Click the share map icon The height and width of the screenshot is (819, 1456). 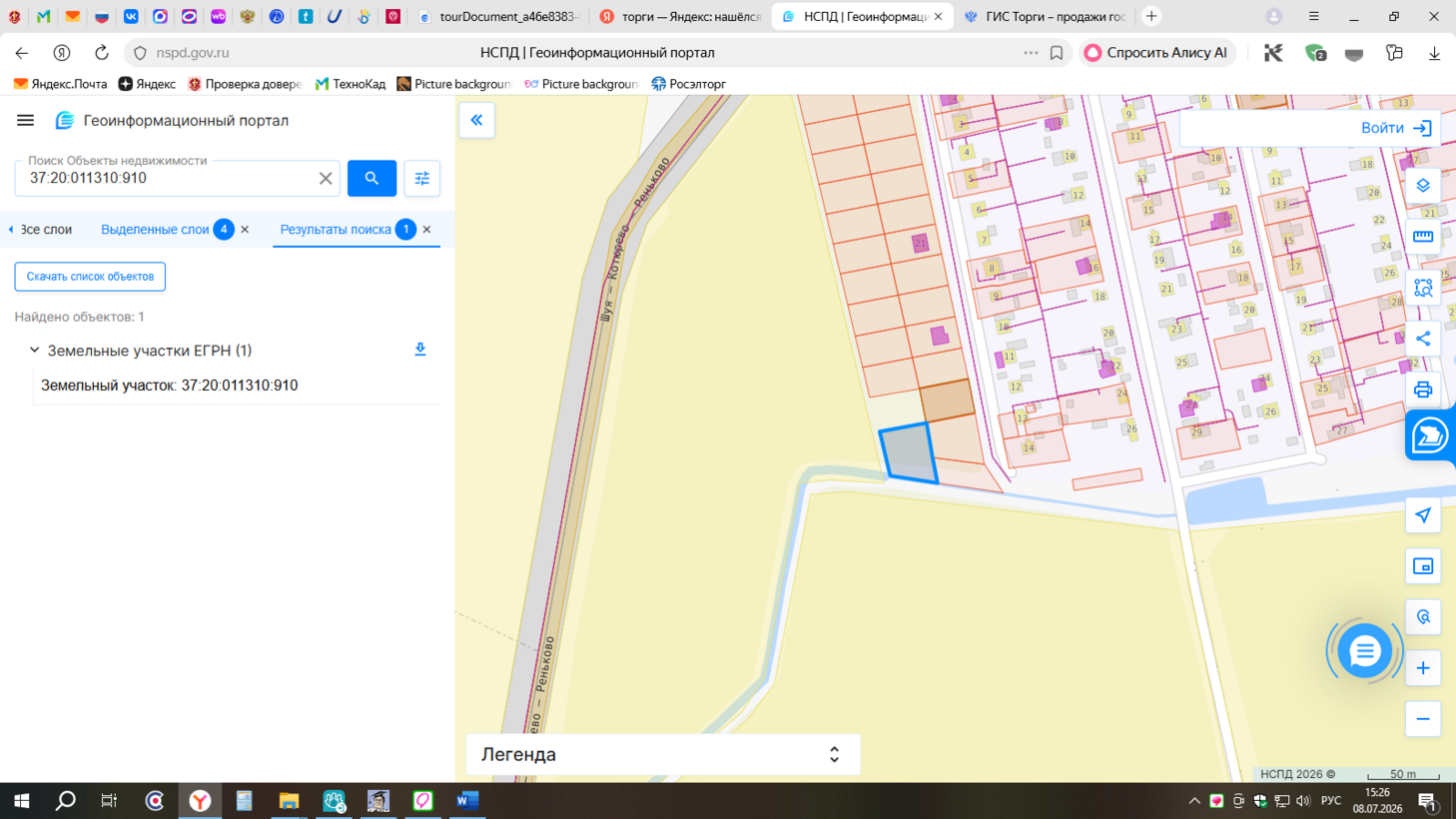pos(1423,339)
